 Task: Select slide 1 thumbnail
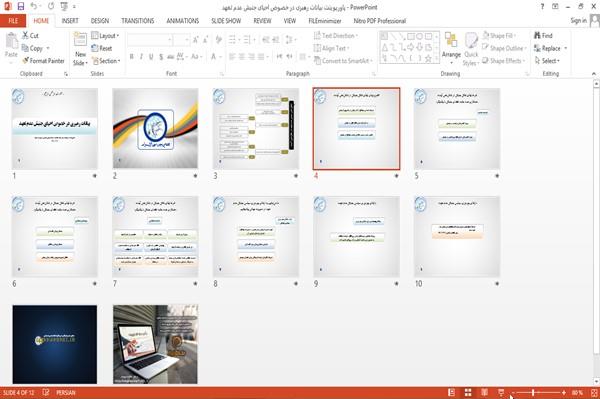(x=55, y=129)
